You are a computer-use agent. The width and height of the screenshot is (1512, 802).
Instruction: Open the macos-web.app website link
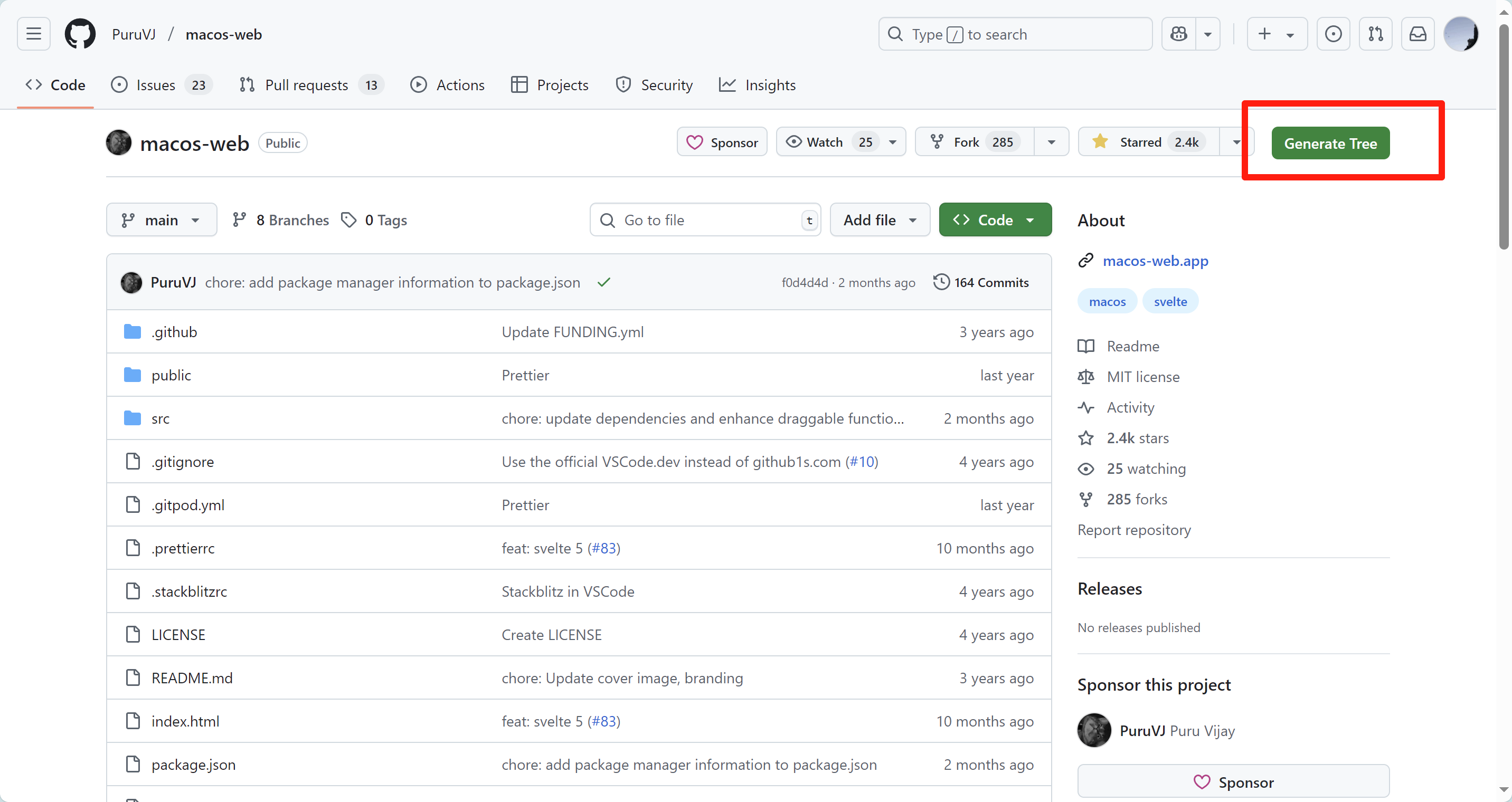point(1155,261)
